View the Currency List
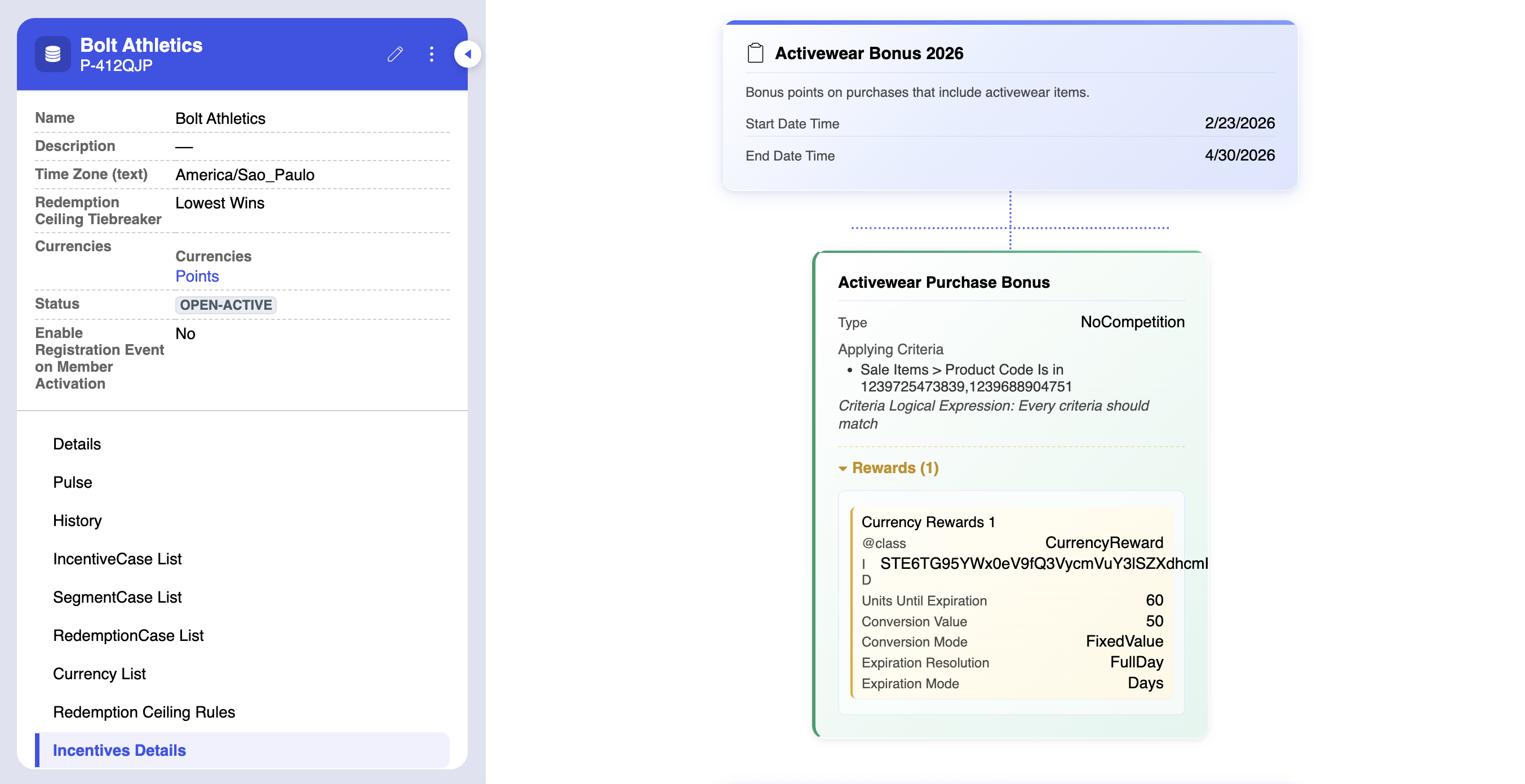This screenshot has width=1525, height=784. click(x=99, y=674)
